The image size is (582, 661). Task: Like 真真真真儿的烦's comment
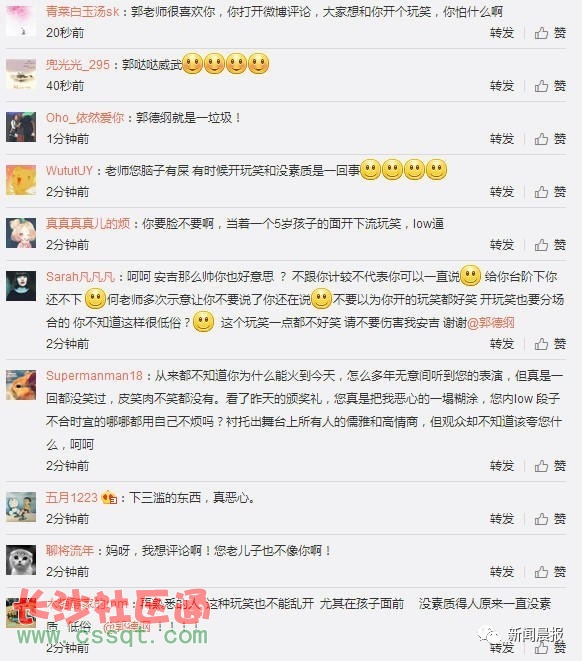(x=550, y=245)
